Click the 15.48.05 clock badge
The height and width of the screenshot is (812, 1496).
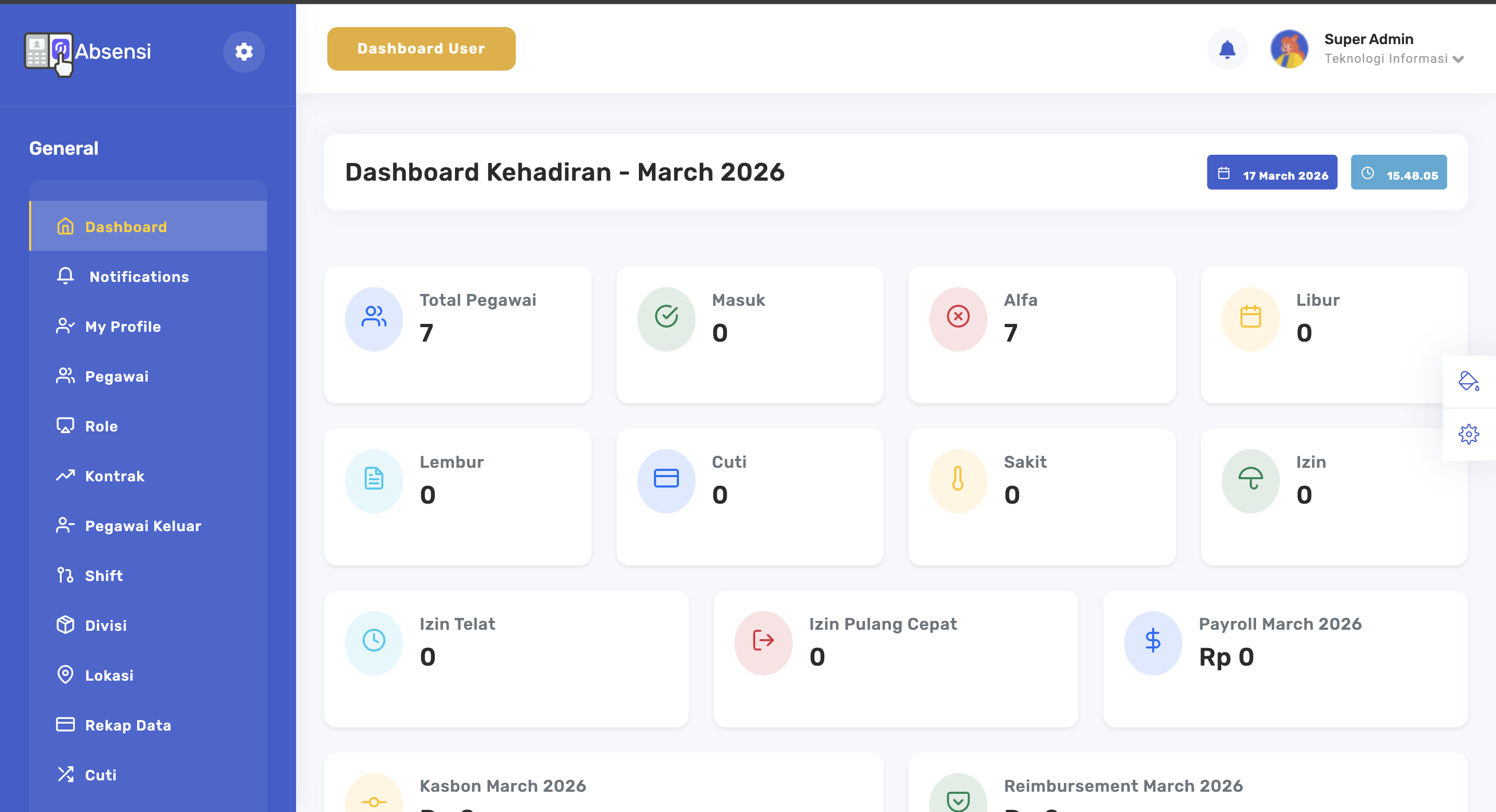point(1398,173)
